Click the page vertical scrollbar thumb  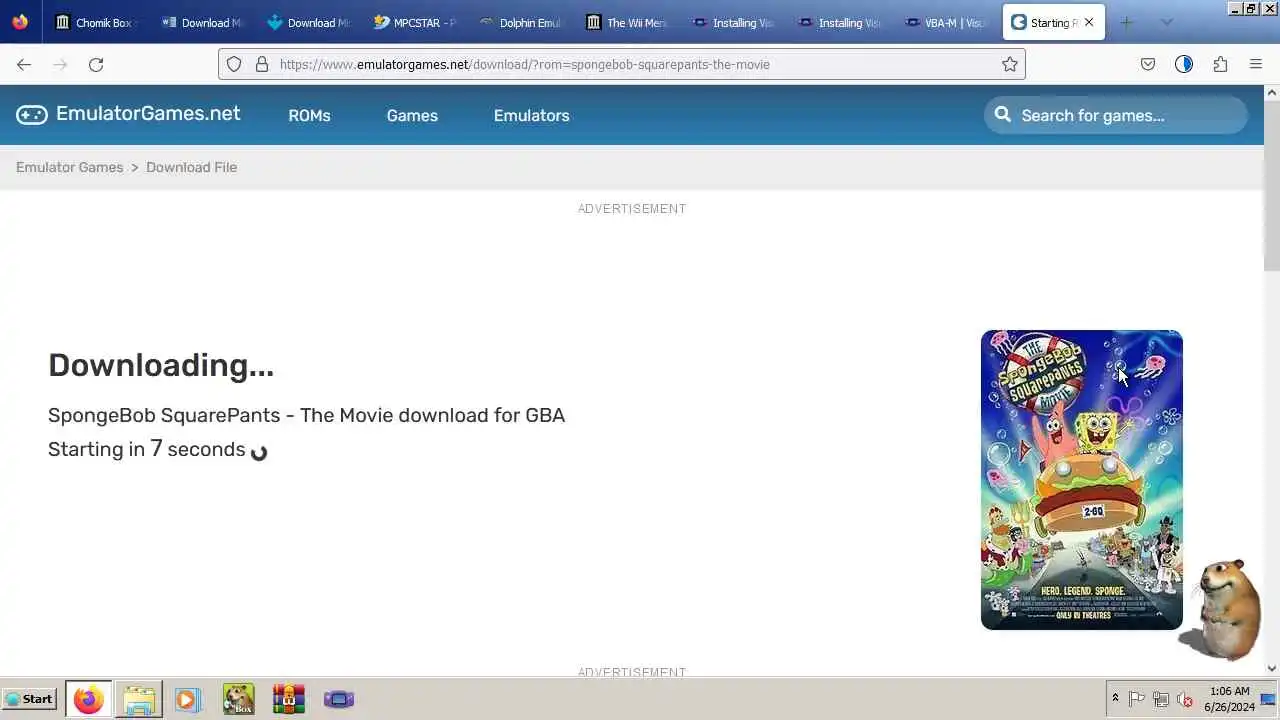tap(1272, 185)
